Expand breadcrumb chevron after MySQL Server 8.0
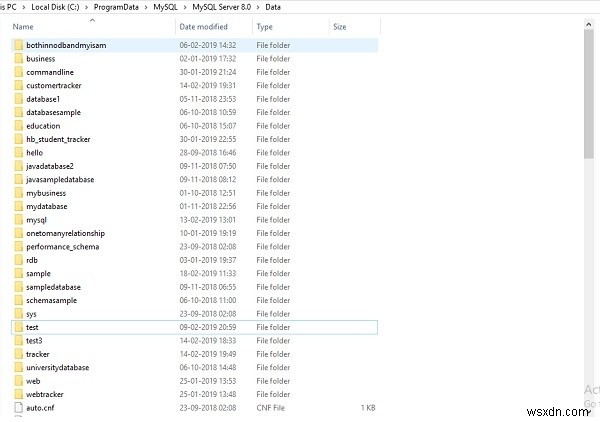The image size is (600, 422). pos(258,7)
